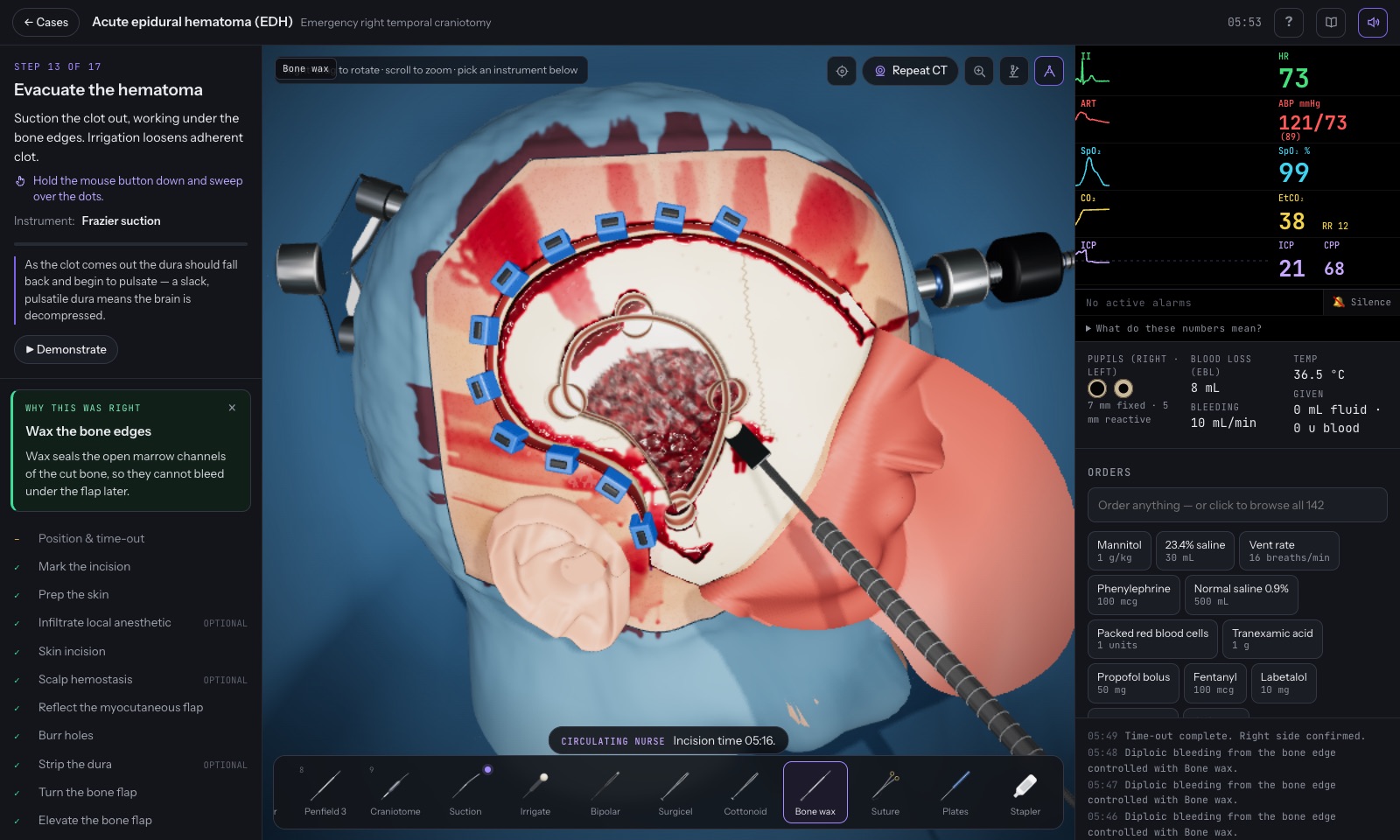The width and height of the screenshot is (1400, 840).
Task: Give Propofol bolus 50 mg
Action: pyautogui.click(x=1133, y=683)
